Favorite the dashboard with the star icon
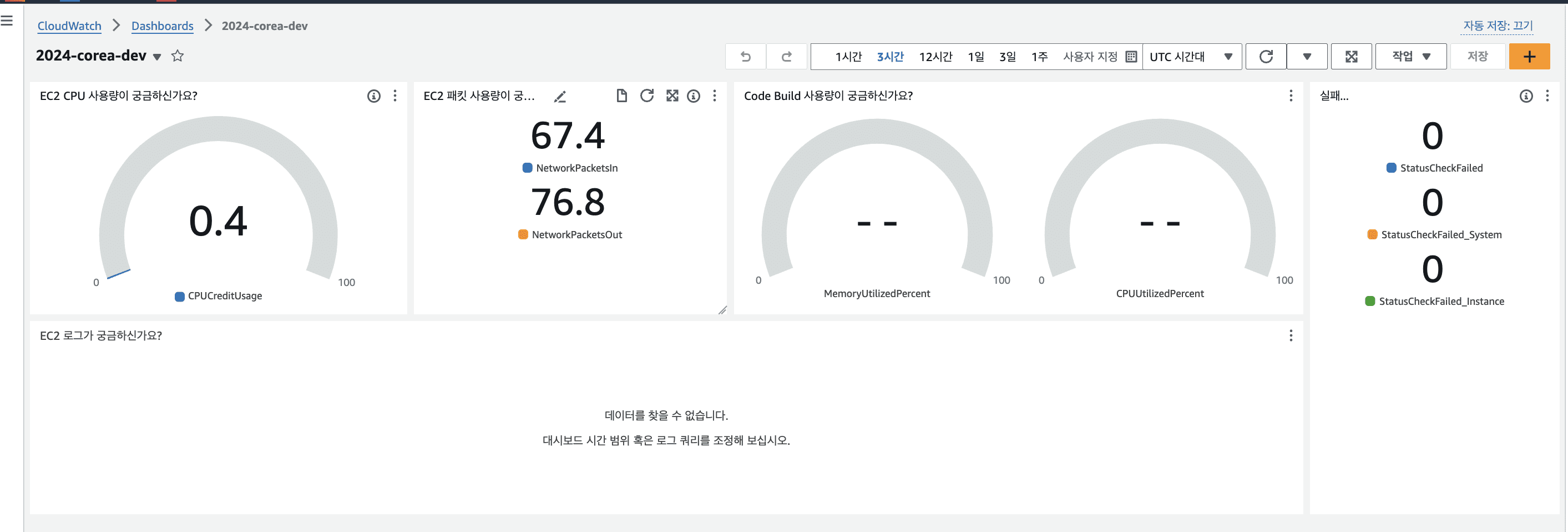1568x532 pixels. pyautogui.click(x=177, y=56)
